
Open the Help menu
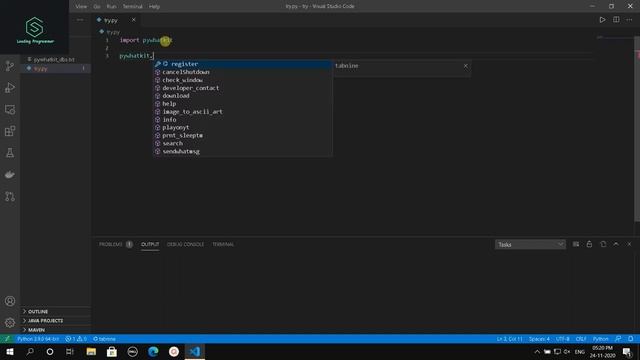(154, 6)
